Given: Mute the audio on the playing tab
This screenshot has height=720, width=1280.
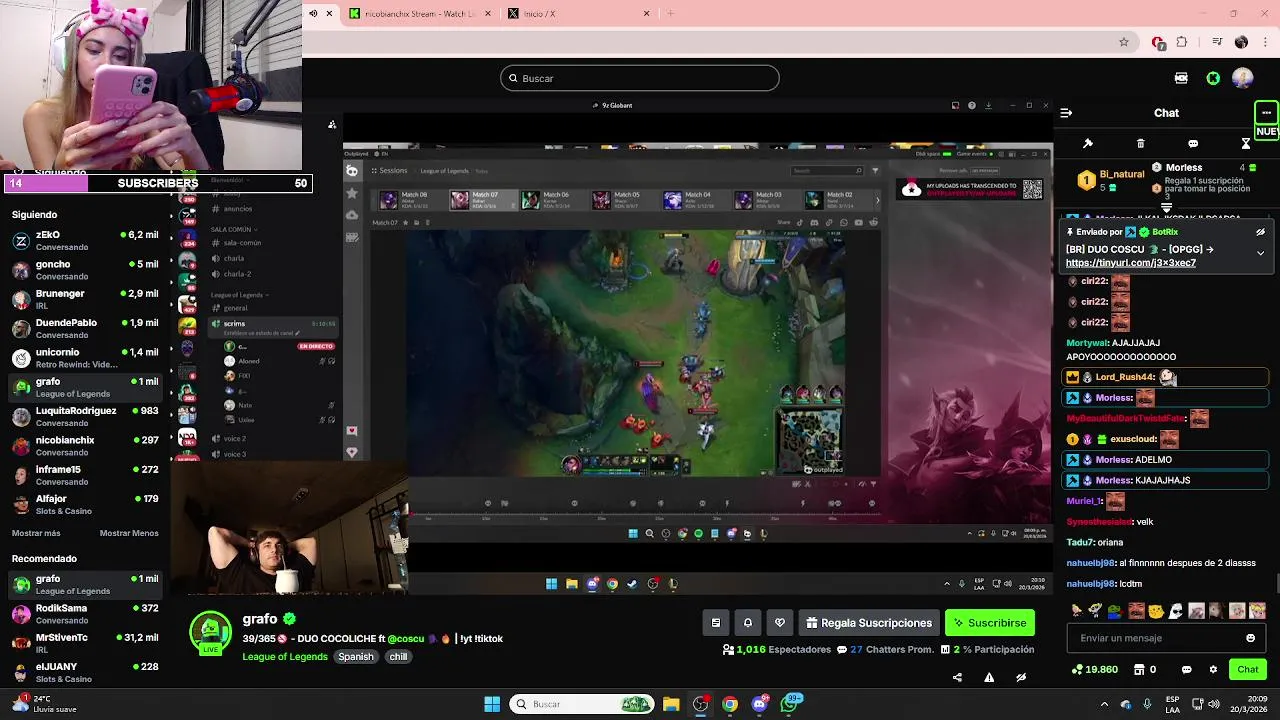Looking at the screenshot, I should (313, 13).
